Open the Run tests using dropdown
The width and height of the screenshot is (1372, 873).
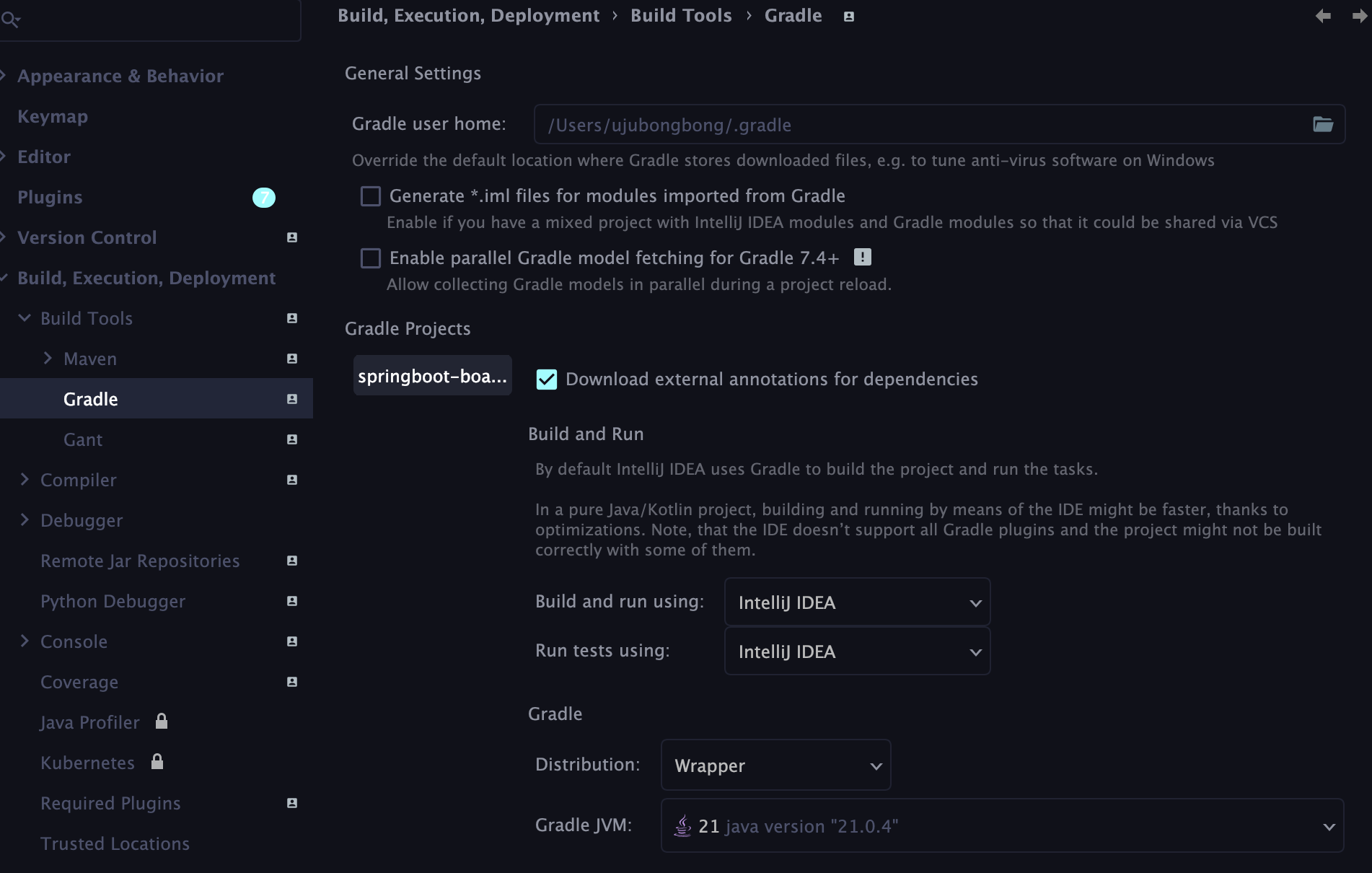pyautogui.click(x=857, y=651)
